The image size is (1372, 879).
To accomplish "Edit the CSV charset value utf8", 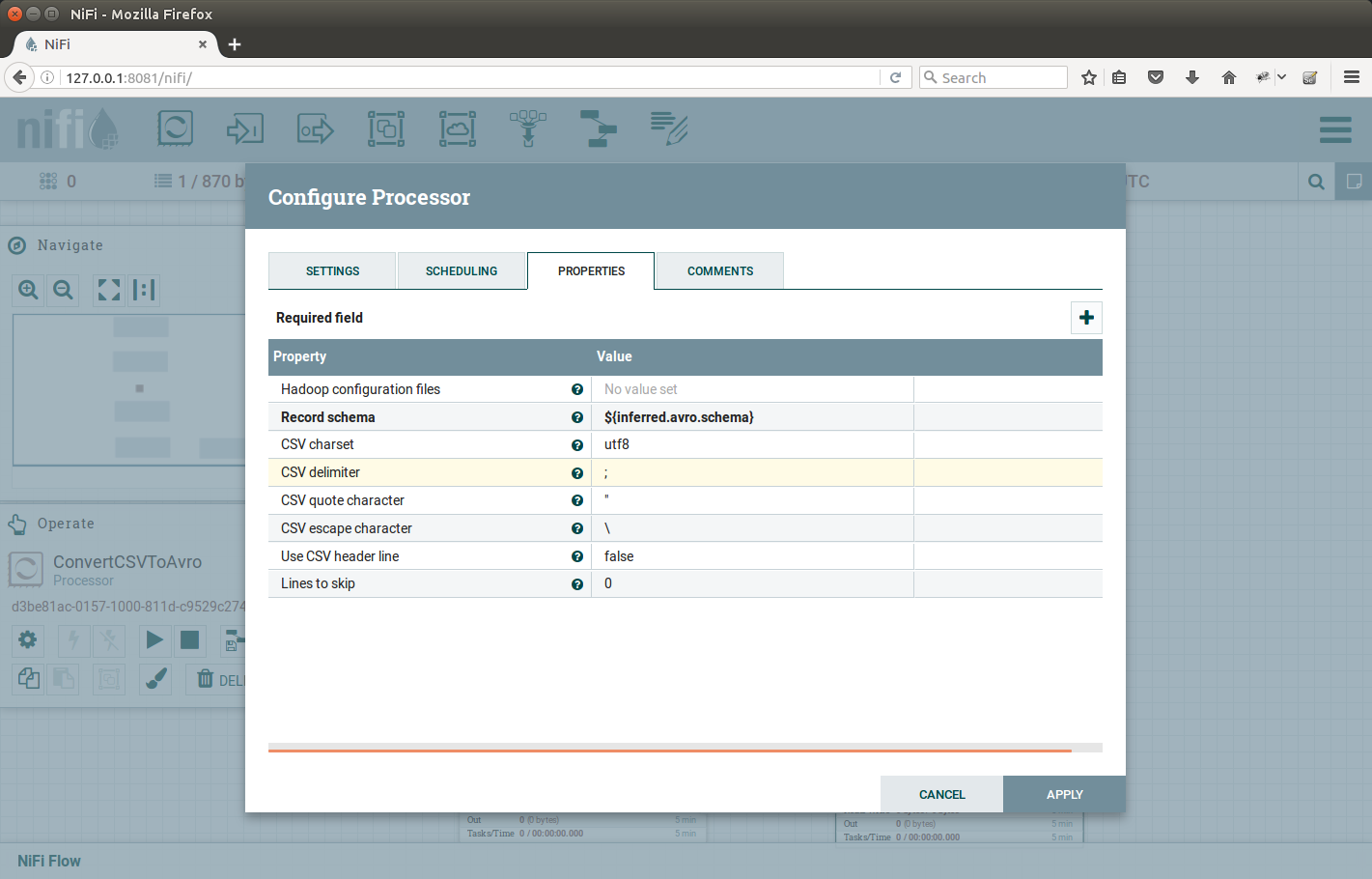I will point(751,445).
